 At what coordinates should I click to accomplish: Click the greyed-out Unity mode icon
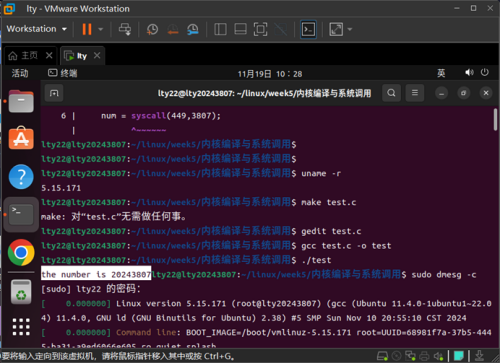click(281, 29)
